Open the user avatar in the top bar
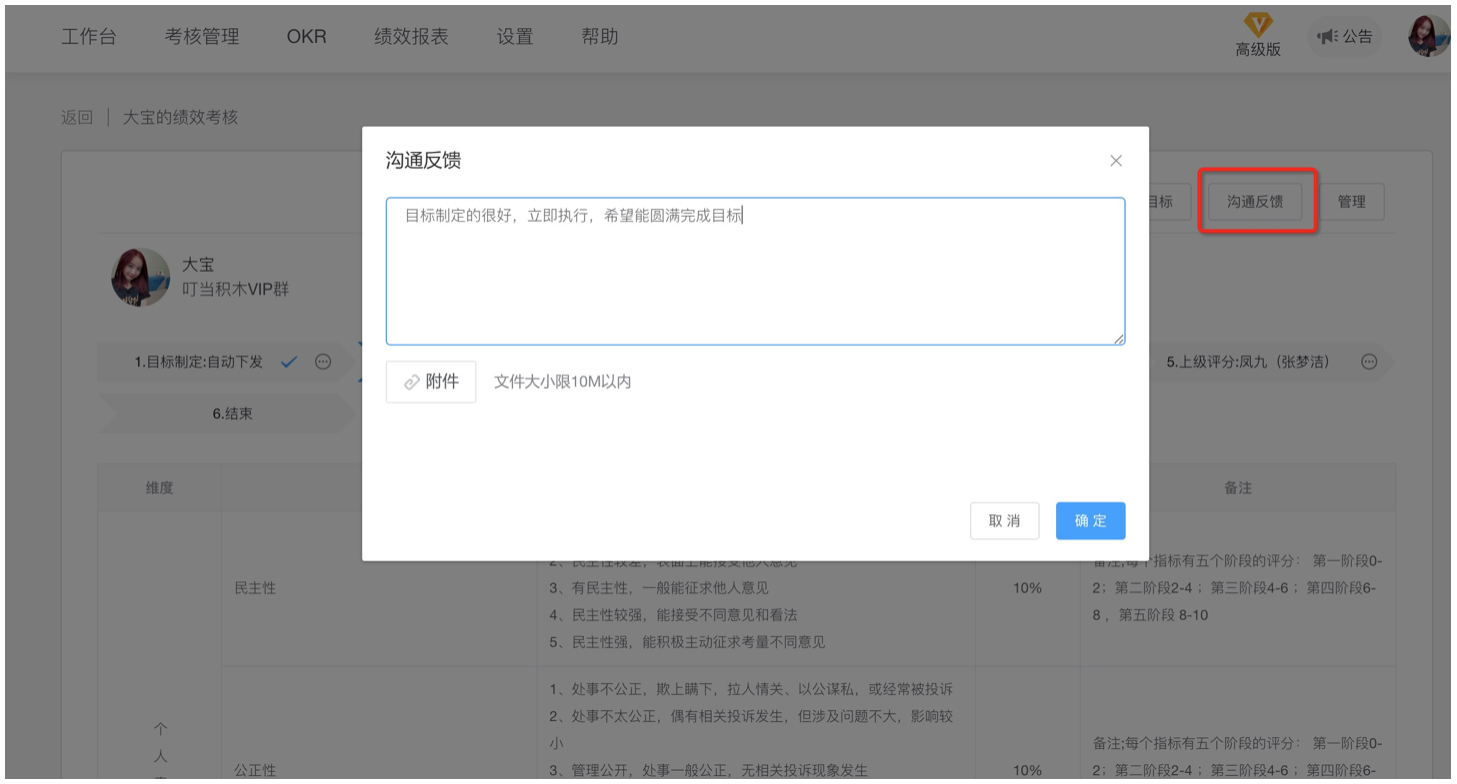1457x784 pixels. point(1428,37)
